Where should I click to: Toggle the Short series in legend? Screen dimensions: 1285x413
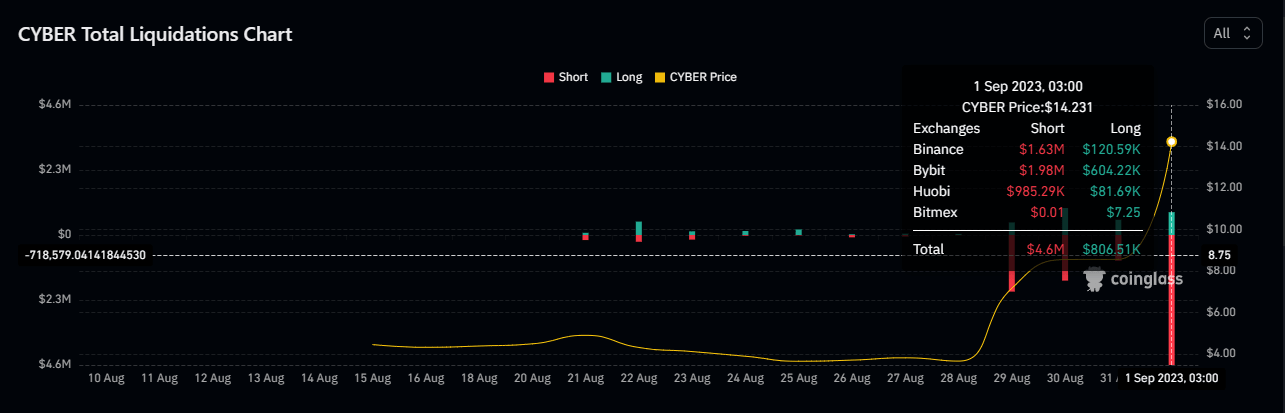coord(565,77)
